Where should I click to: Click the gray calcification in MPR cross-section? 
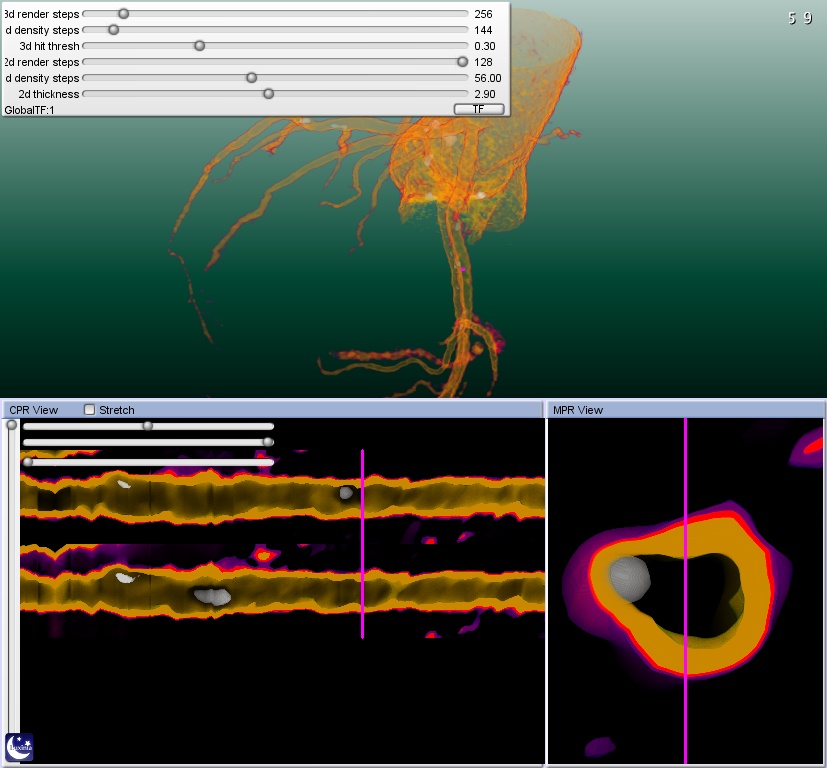tap(629, 578)
